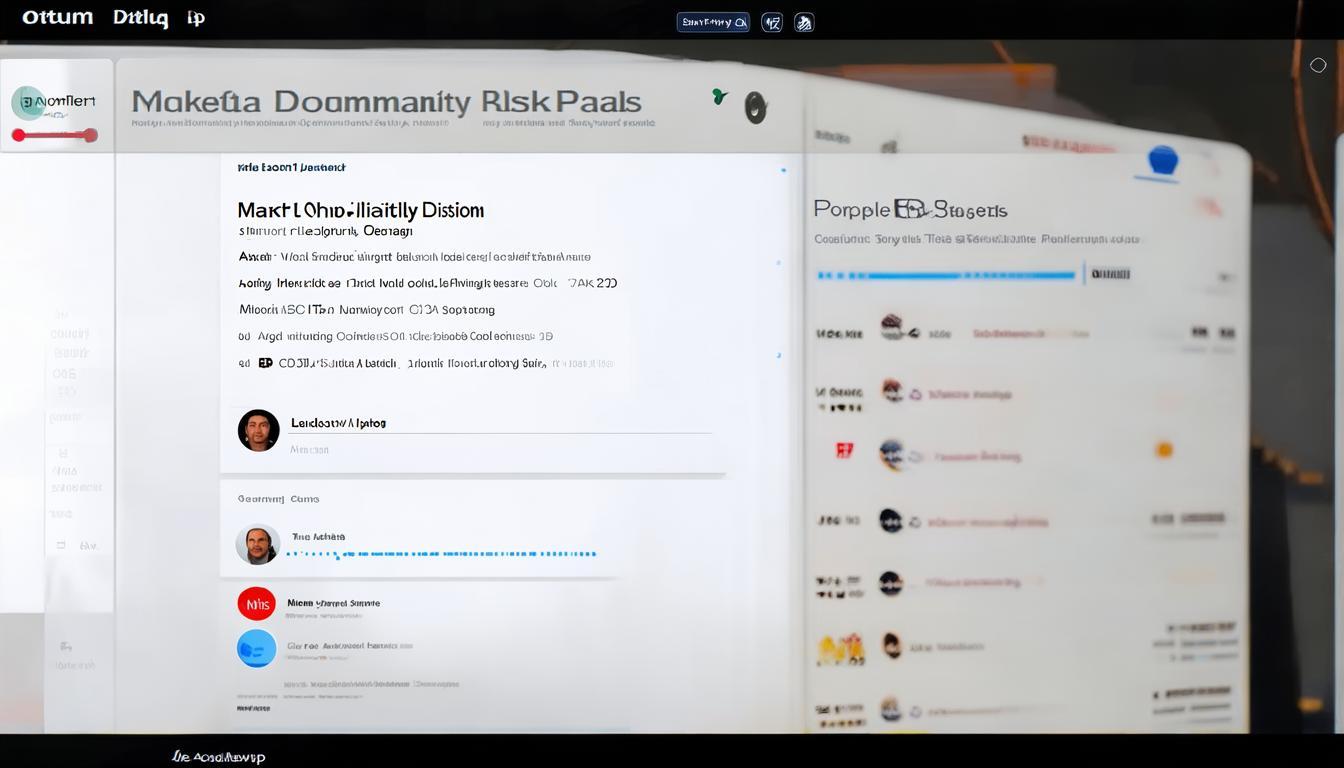This screenshot has width=1344, height=768.
Task: Click the Geonmy Cums section label
Action: click(278, 498)
